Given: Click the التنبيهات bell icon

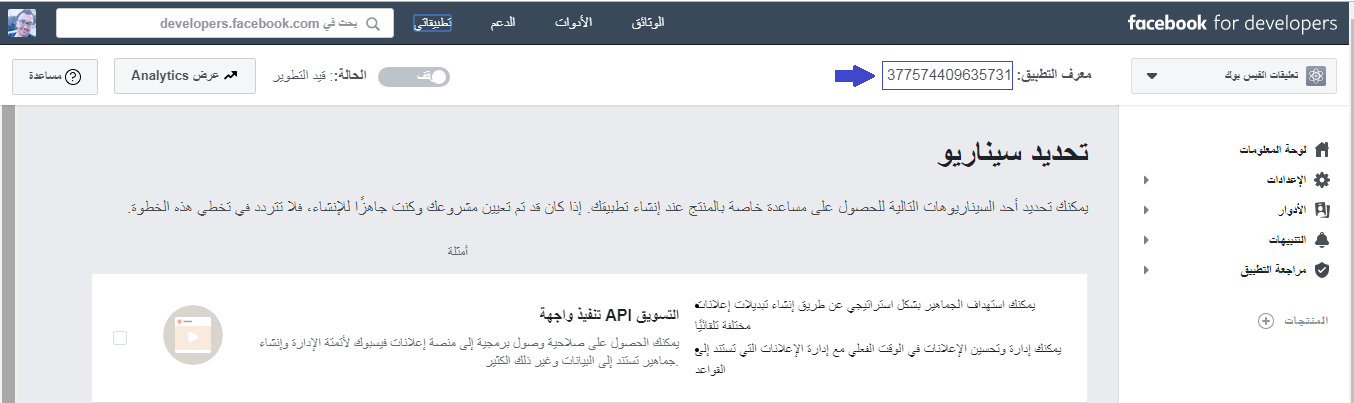Looking at the screenshot, I should click(x=1323, y=240).
